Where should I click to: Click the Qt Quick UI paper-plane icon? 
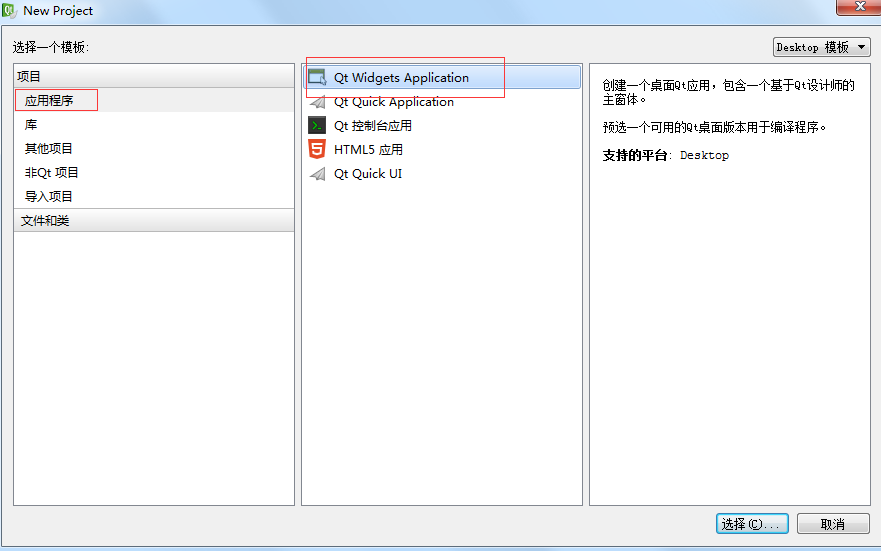pyautogui.click(x=317, y=174)
